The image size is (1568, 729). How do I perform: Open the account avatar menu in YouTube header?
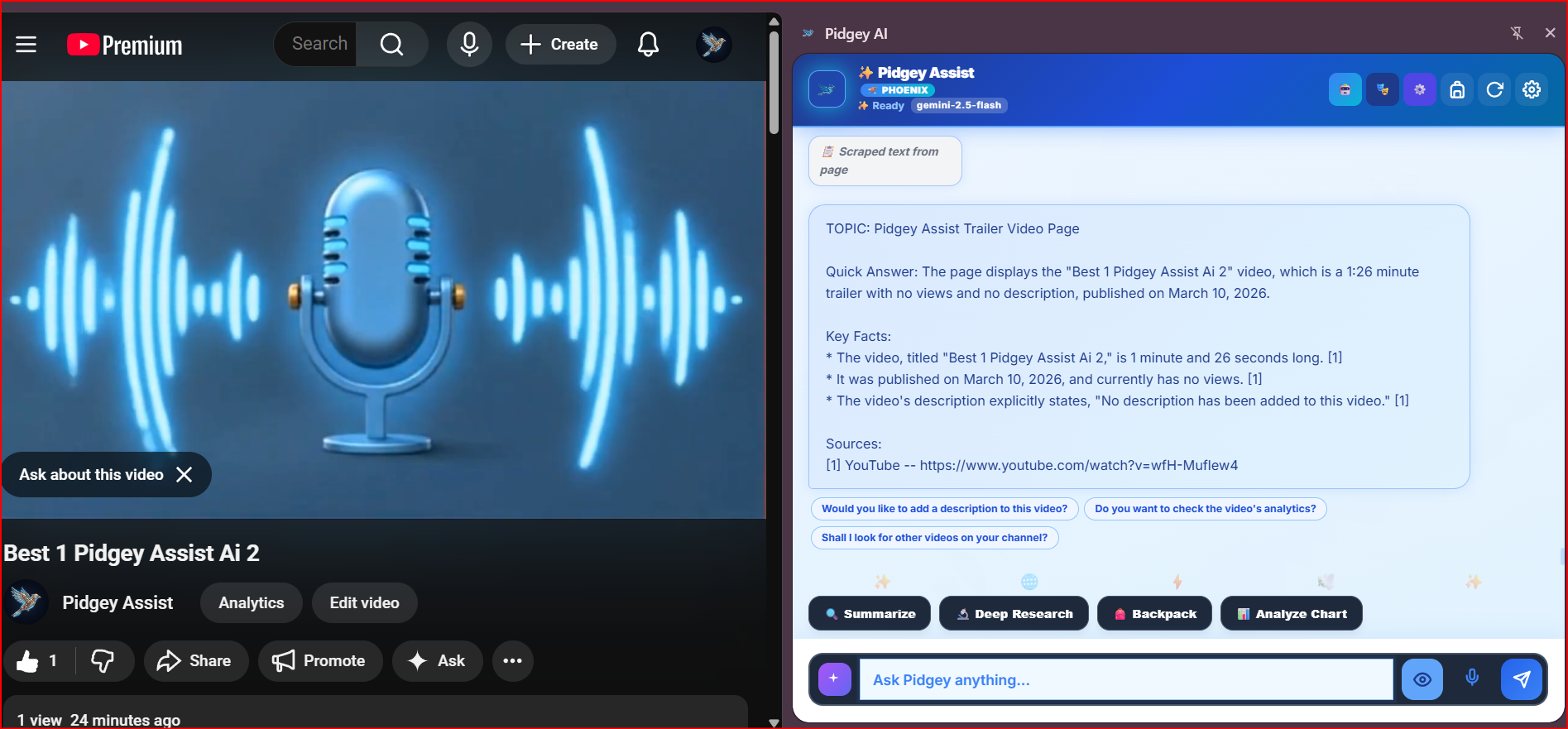(713, 44)
